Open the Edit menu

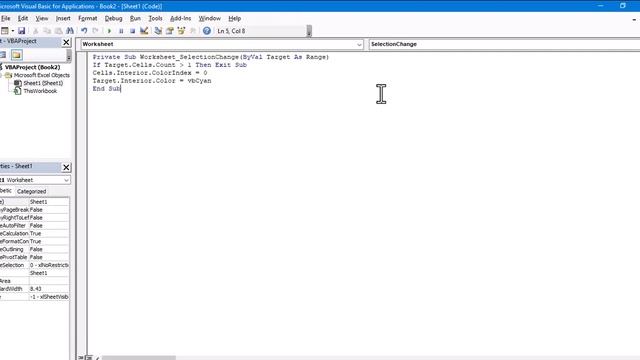pyautogui.click(x=23, y=18)
